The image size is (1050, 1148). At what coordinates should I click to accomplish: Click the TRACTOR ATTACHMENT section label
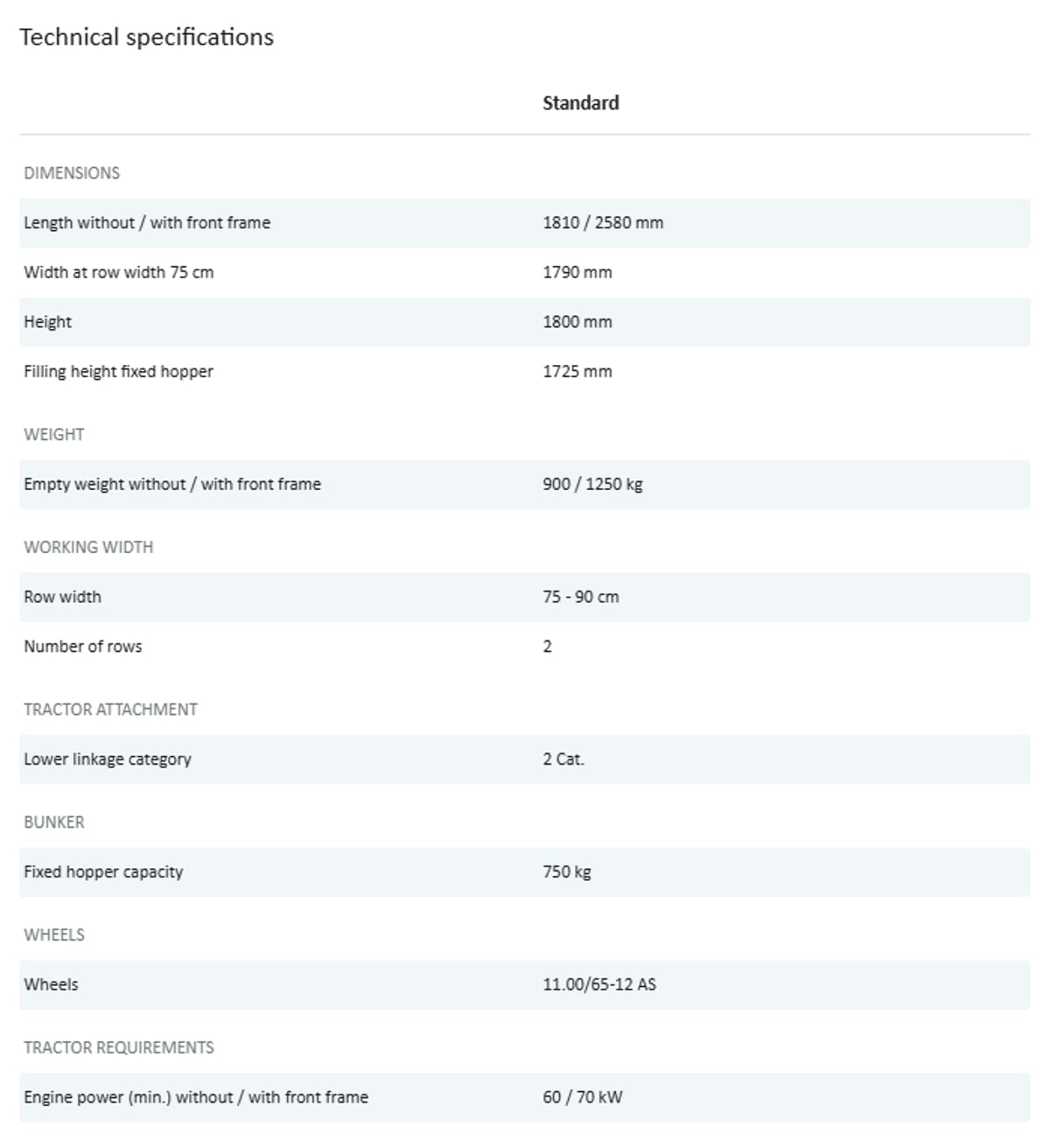tap(110, 710)
